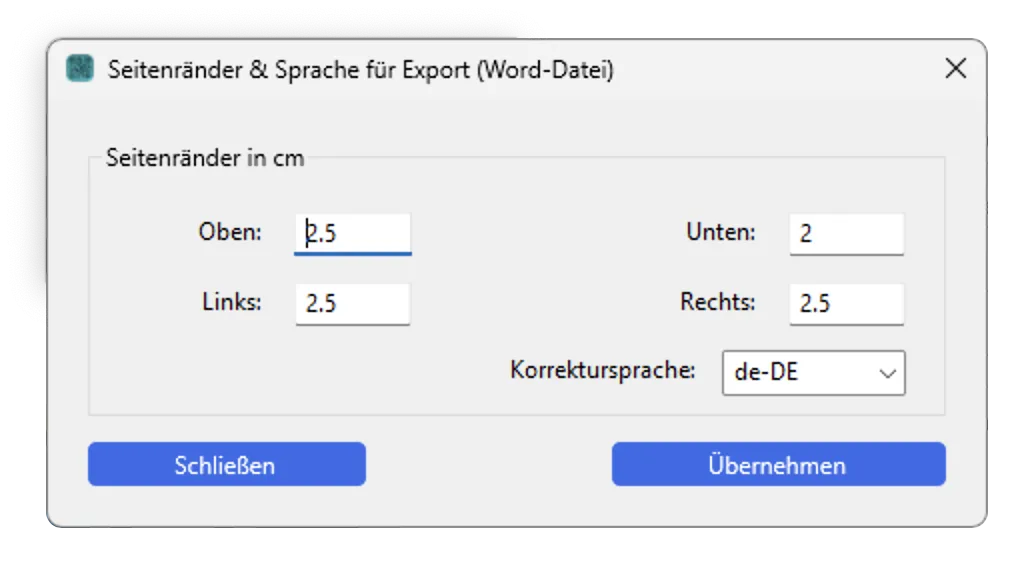Click the Seitenränder in cm group heading
The height and width of the screenshot is (582, 1034).
(x=205, y=158)
